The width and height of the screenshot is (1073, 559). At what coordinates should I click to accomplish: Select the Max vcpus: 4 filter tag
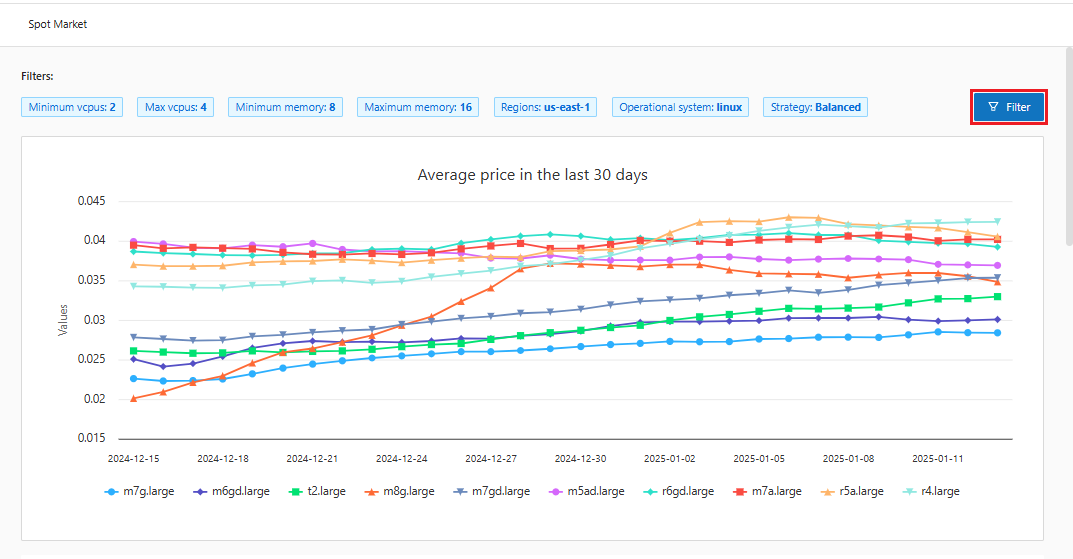click(x=177, y=107)
